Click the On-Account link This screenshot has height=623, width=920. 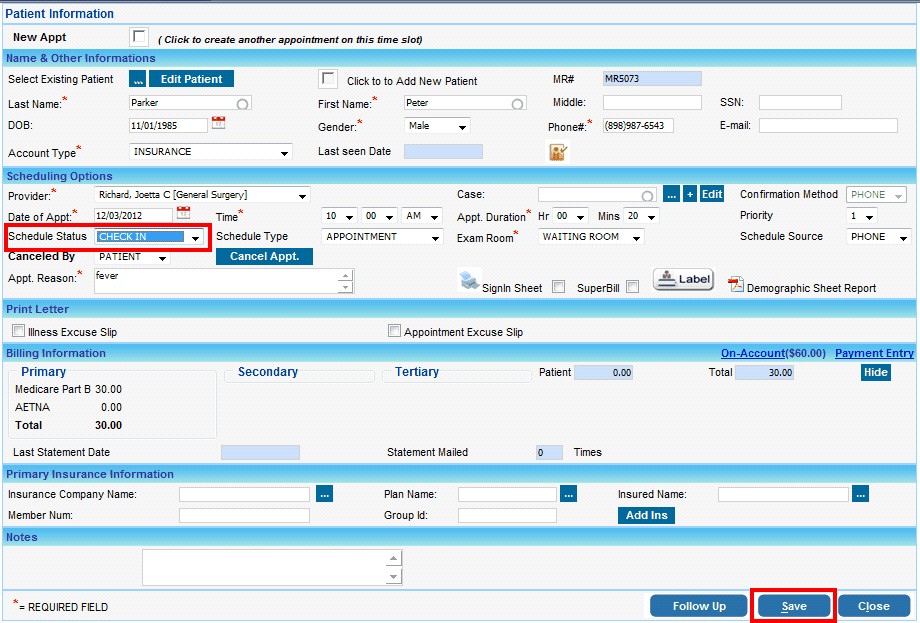point(773,353)
